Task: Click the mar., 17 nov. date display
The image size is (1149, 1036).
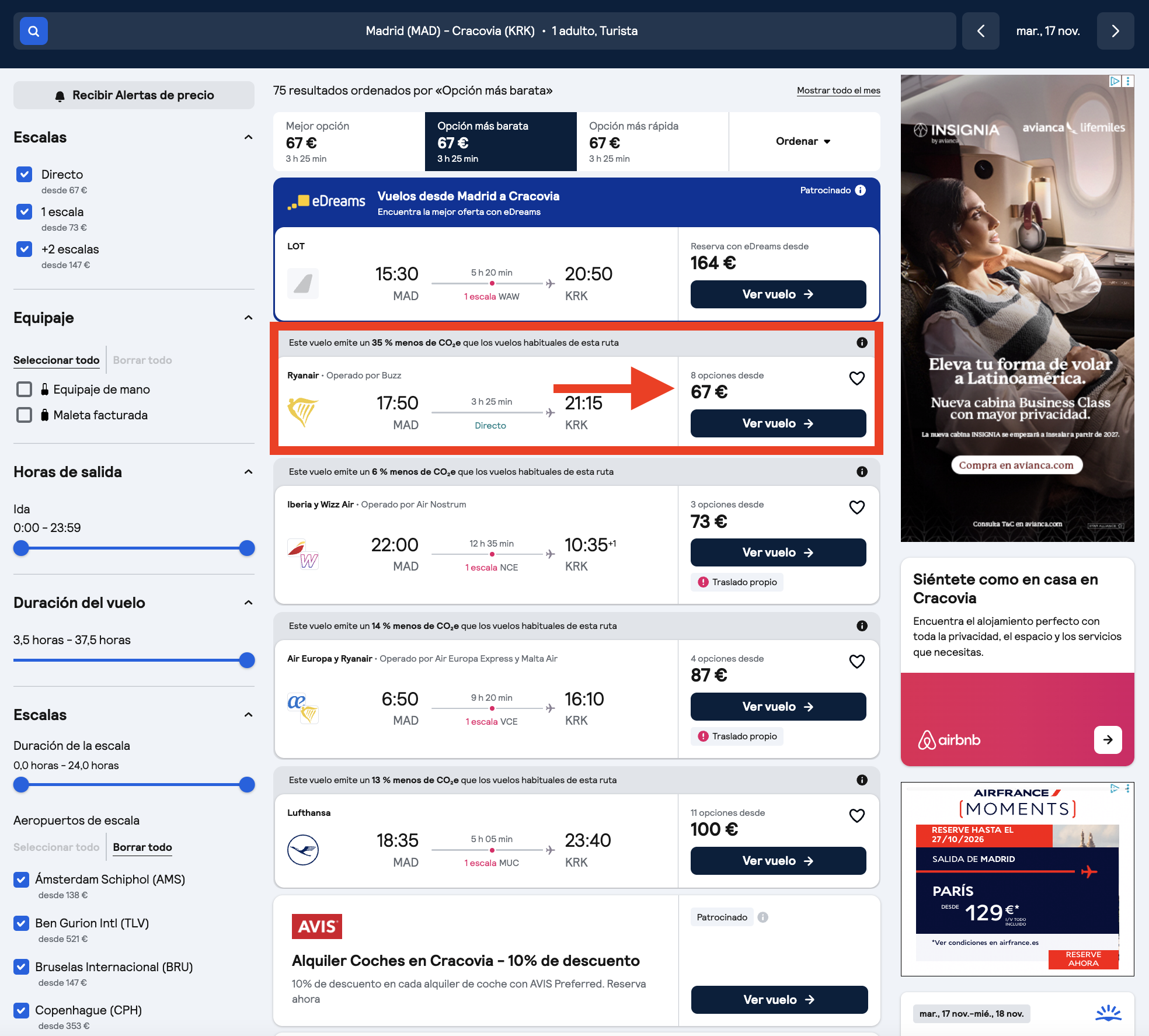Action: click(x=1048, y=31)
